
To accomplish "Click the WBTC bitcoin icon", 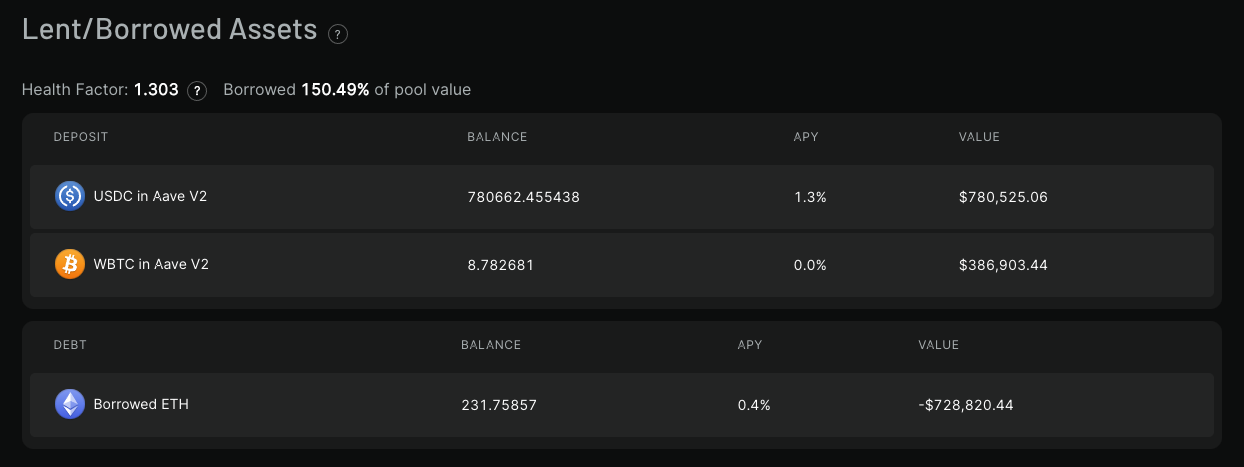I will point(70,264).
